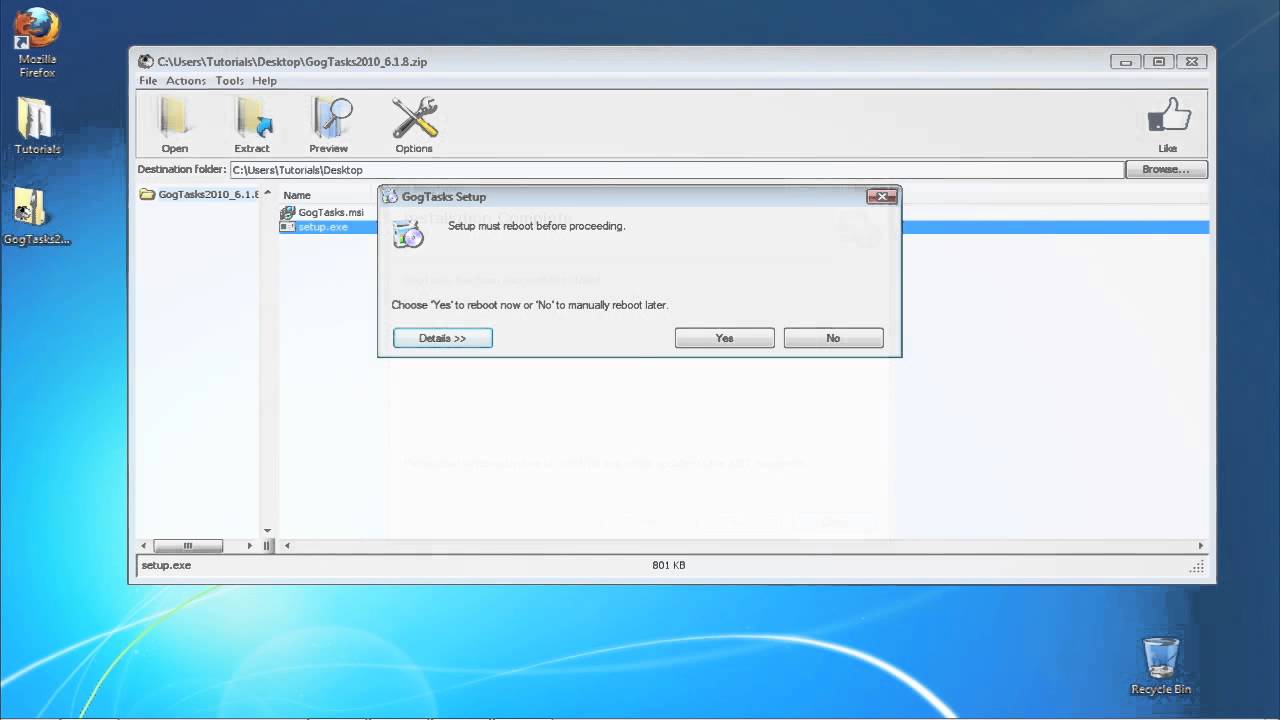Select the GogTasks.msi file row
This screenshot has width=1280, height=720.
[322, 213]
